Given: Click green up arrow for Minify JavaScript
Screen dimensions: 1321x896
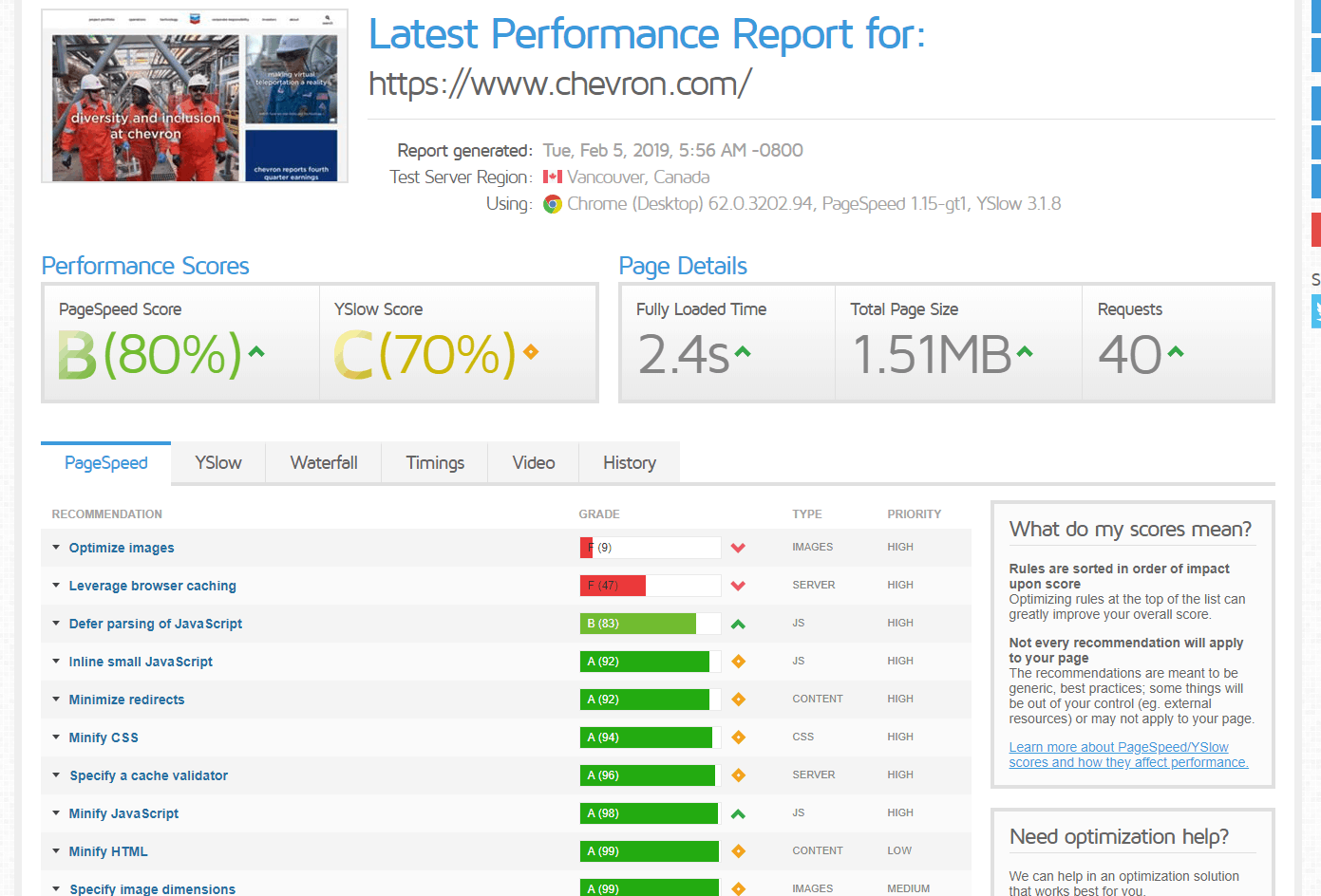Looking at the screenshot, I should tap(738, 813).
